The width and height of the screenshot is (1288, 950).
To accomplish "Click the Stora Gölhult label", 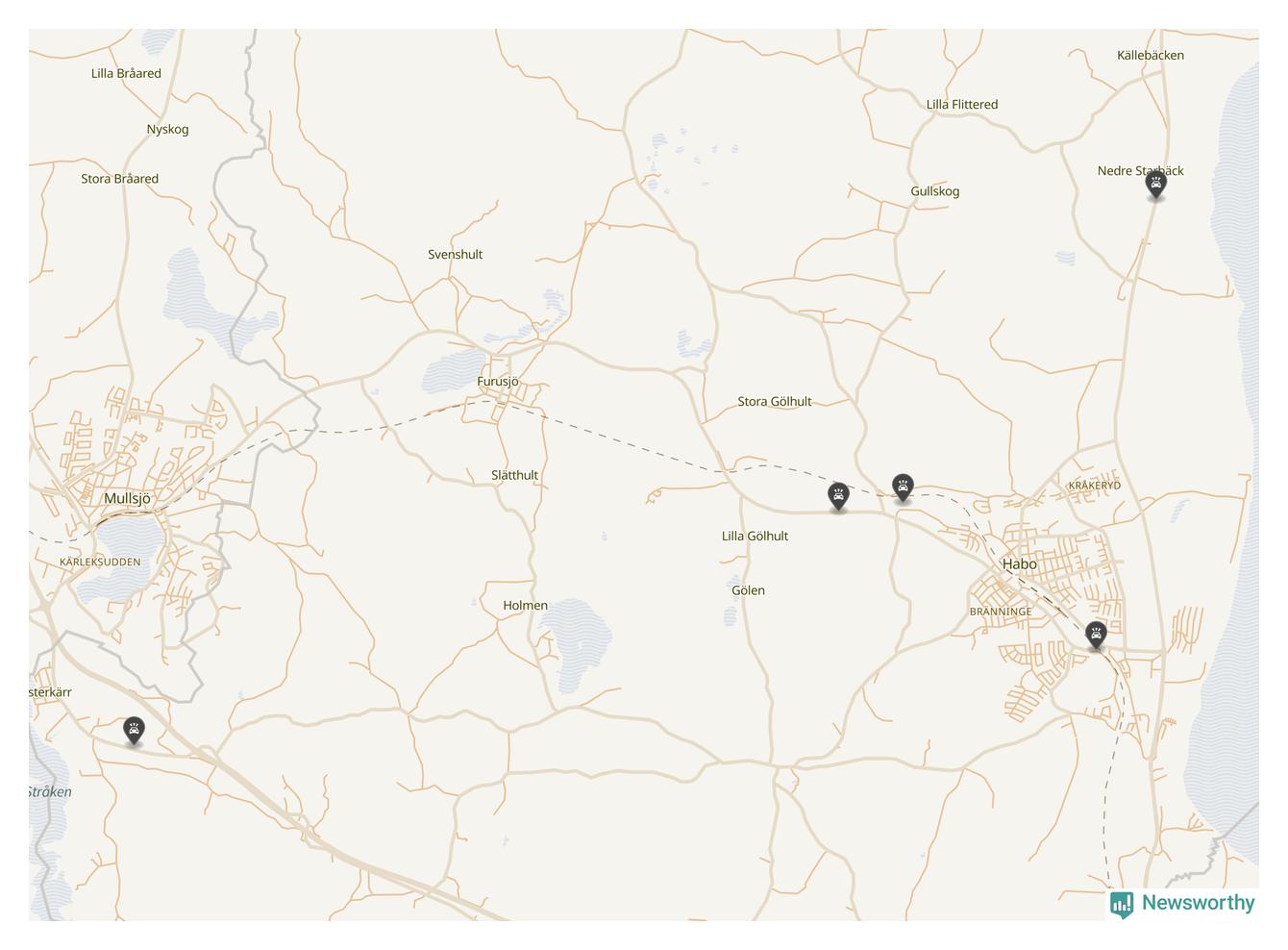I will 775,402.
